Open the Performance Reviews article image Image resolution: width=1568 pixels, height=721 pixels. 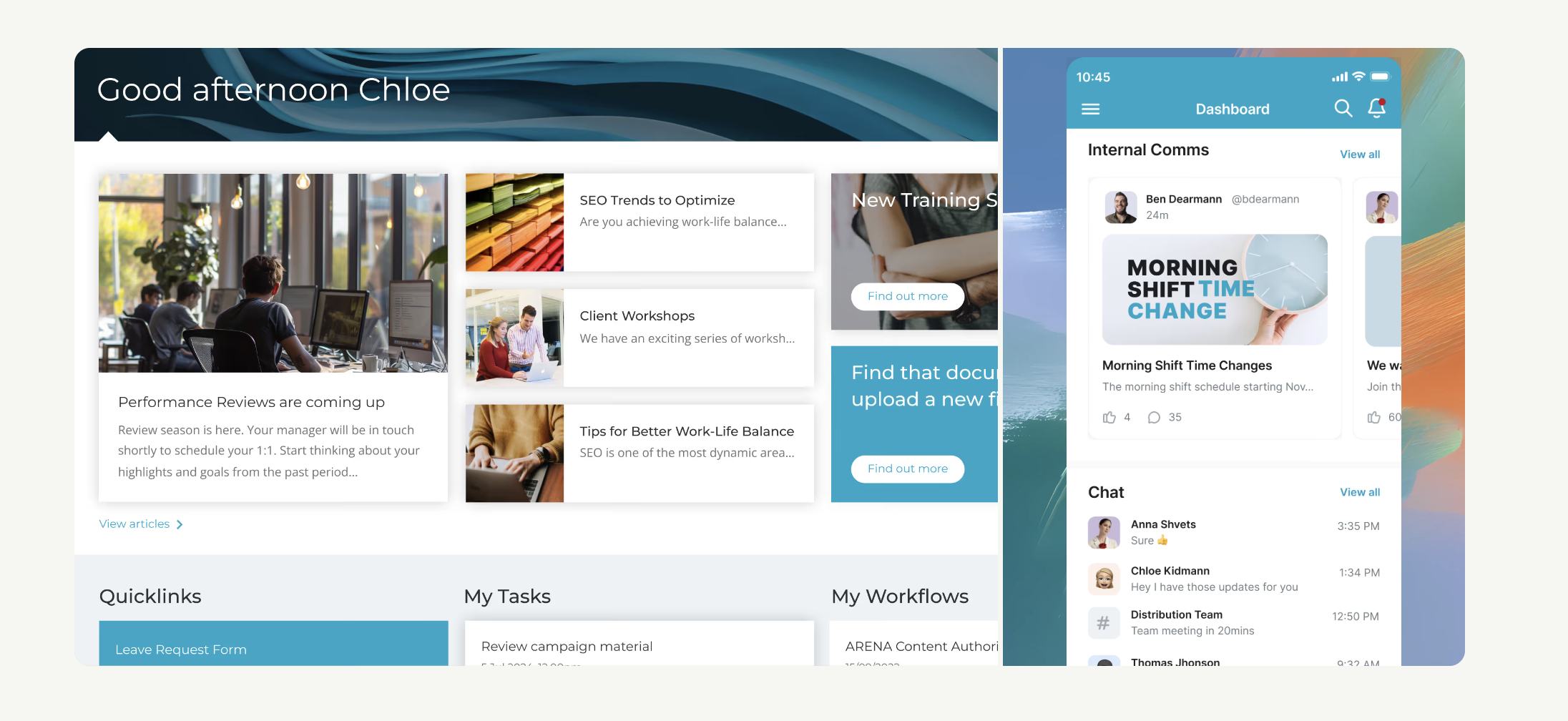tap(273, 273)
